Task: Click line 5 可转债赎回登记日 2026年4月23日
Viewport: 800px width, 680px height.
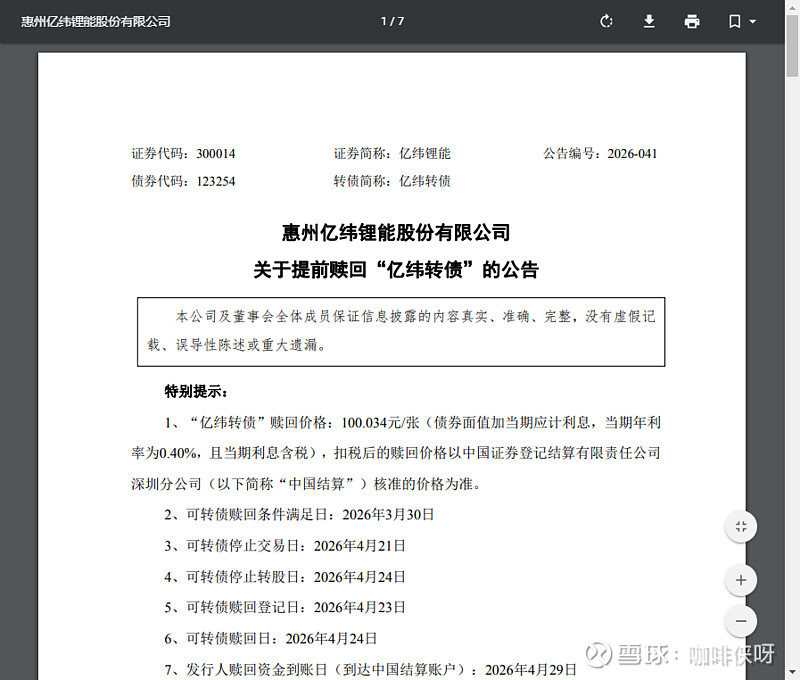Action: 285,607
